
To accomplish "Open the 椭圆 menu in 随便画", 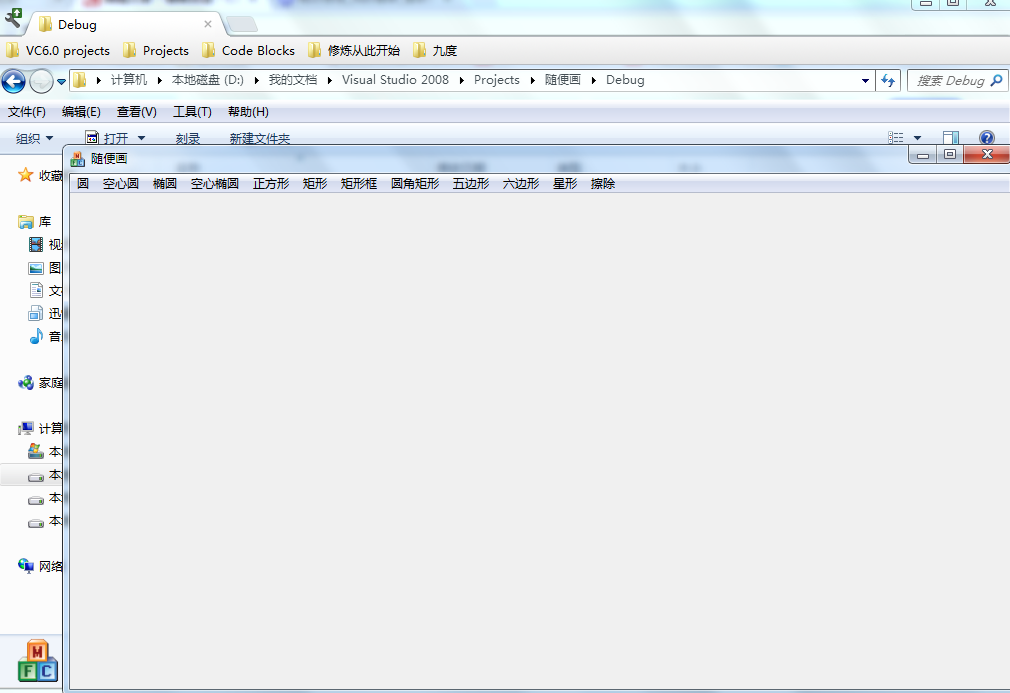I will 165,184.
